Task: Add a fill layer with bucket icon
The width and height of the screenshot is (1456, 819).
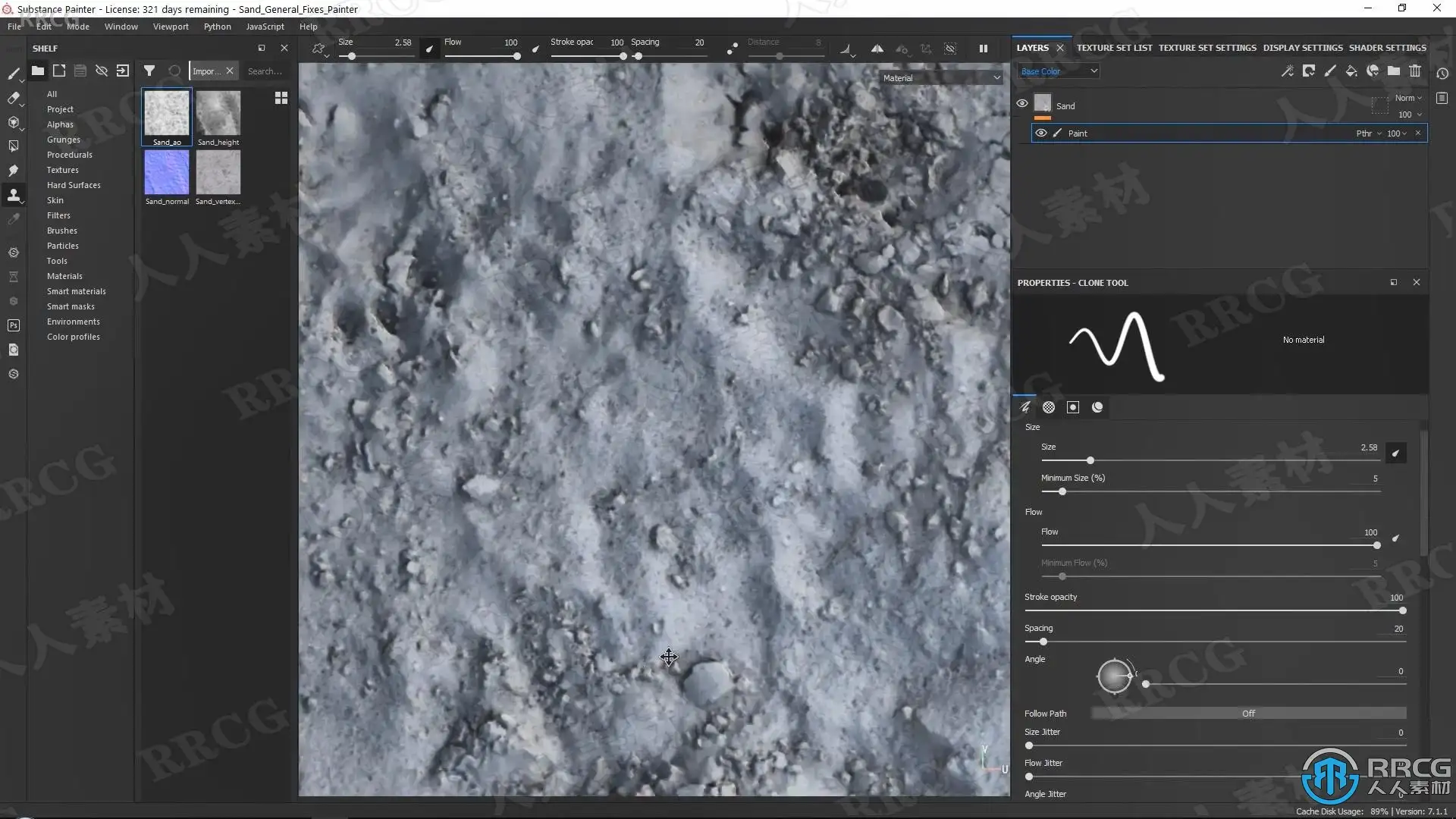Action: [x=1351, y=71]
